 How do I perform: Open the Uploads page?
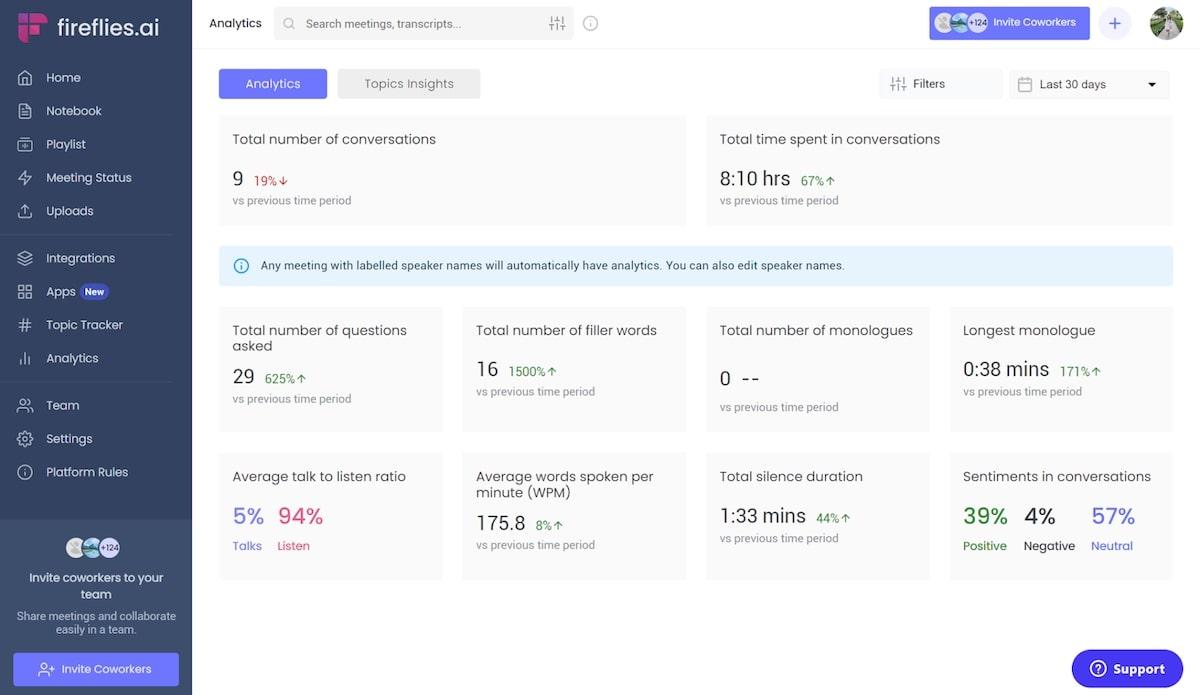click(69, 211)
